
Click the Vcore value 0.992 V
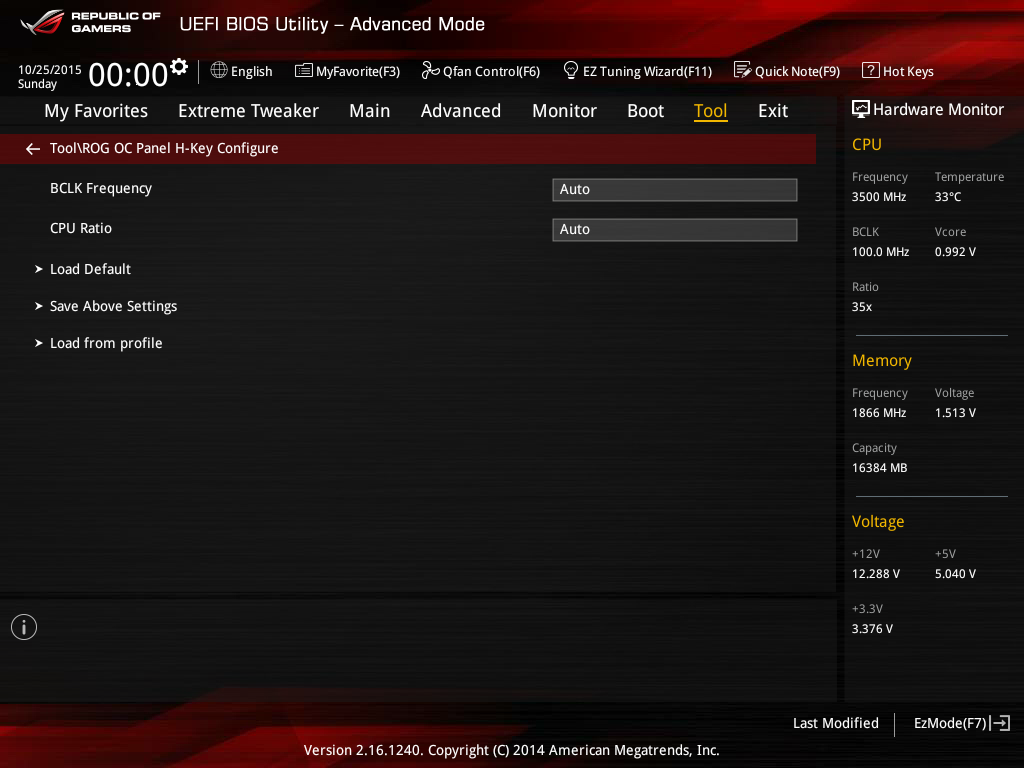click(x=955, y=251)
